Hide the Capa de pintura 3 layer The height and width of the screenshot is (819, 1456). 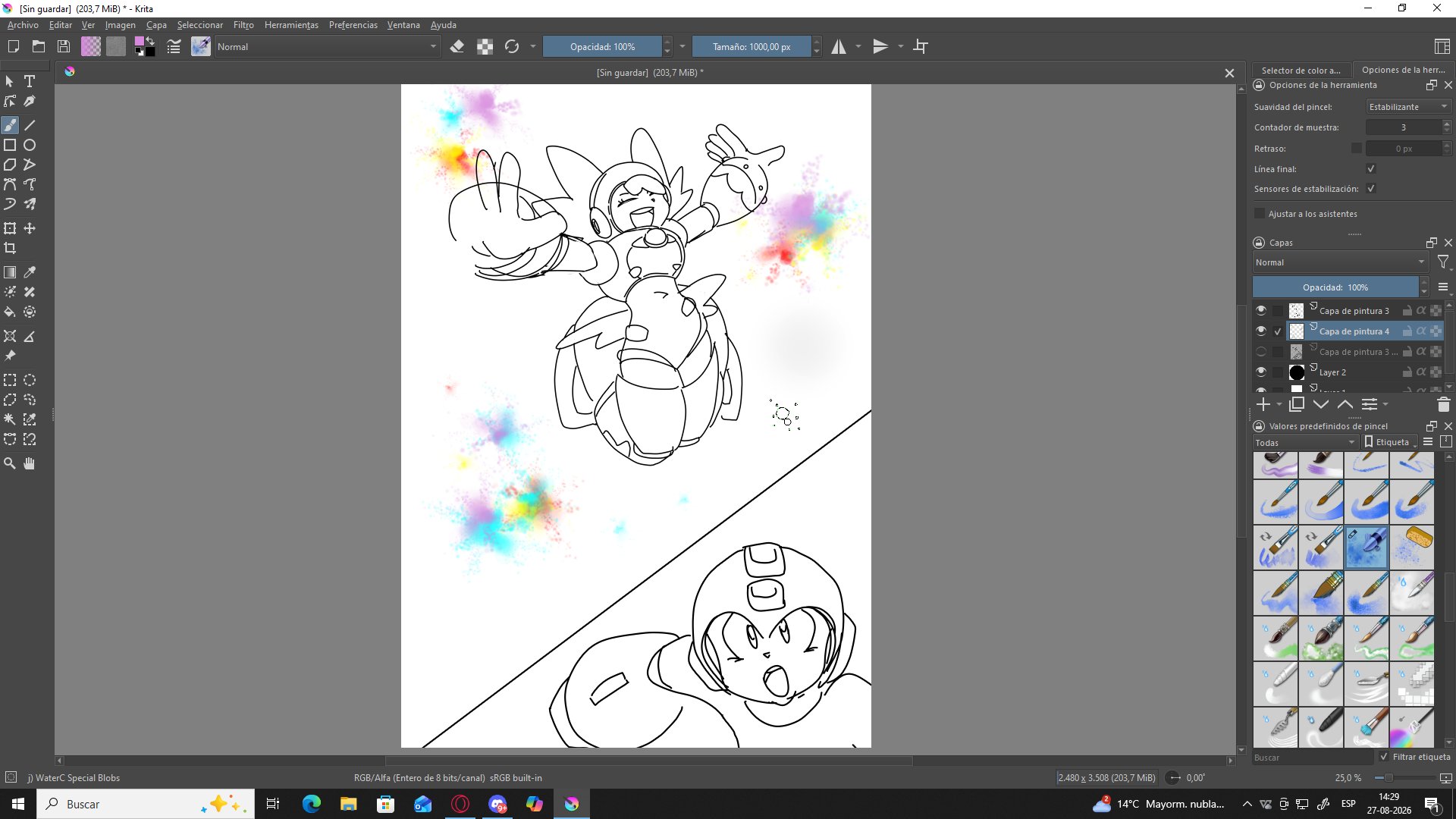[x=1261, y=311]
